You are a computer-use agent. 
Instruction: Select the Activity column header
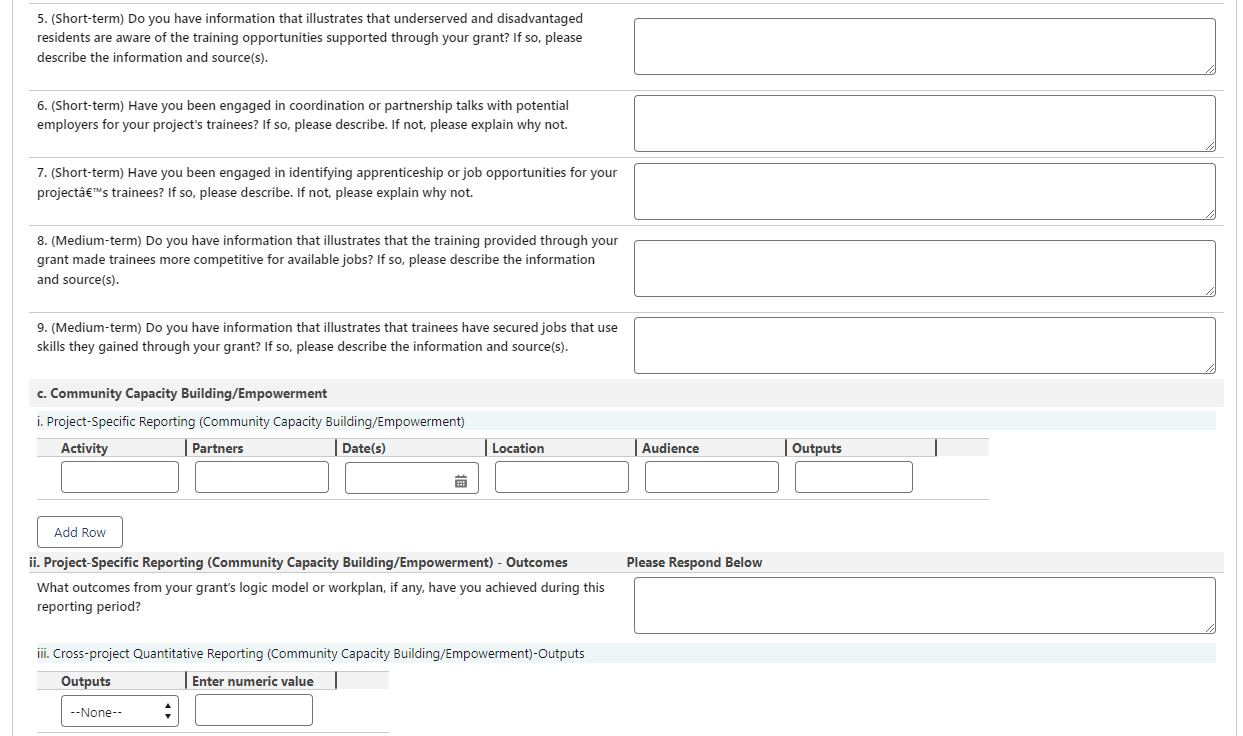tap(84, 448)
